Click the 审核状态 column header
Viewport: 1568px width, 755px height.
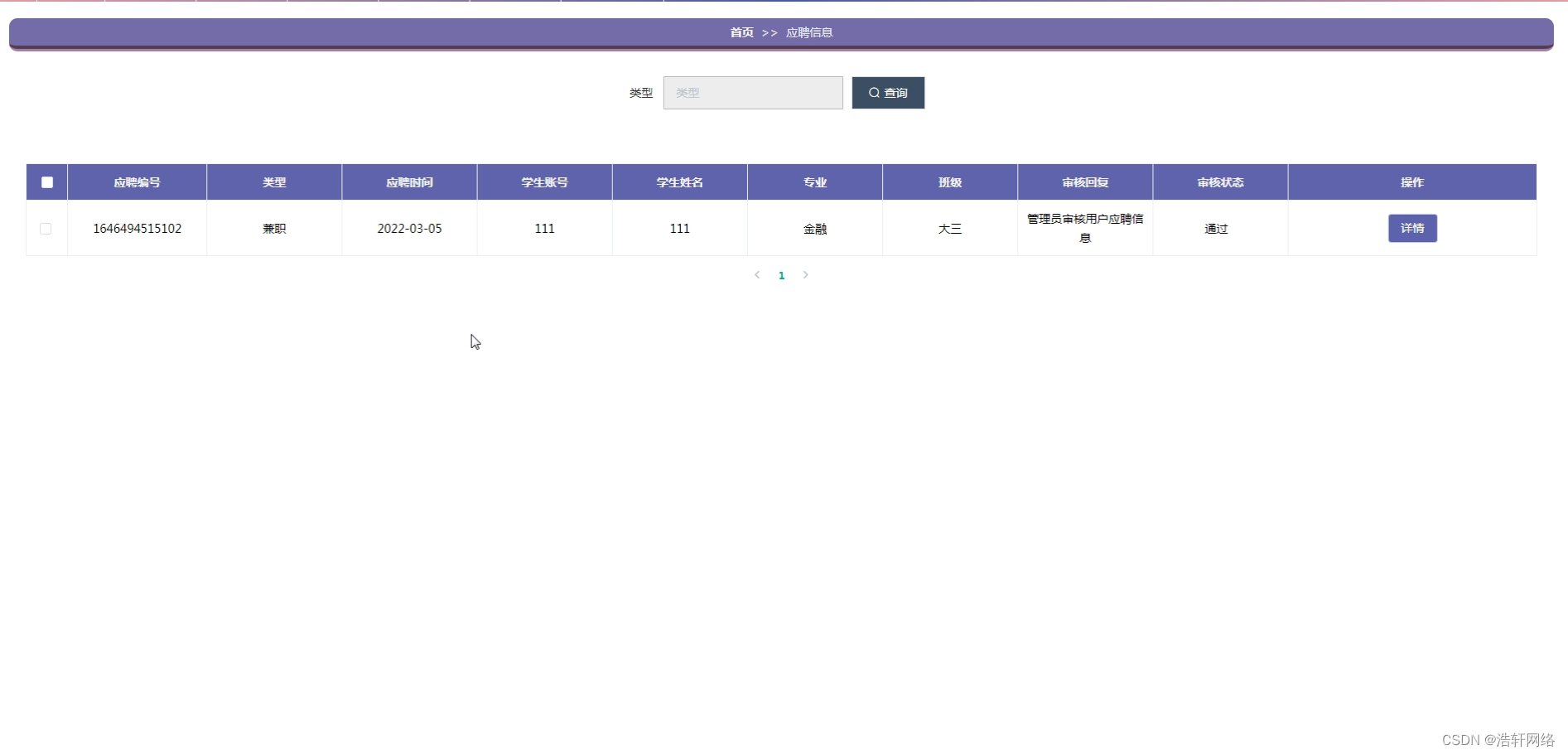coord(1219,181)
